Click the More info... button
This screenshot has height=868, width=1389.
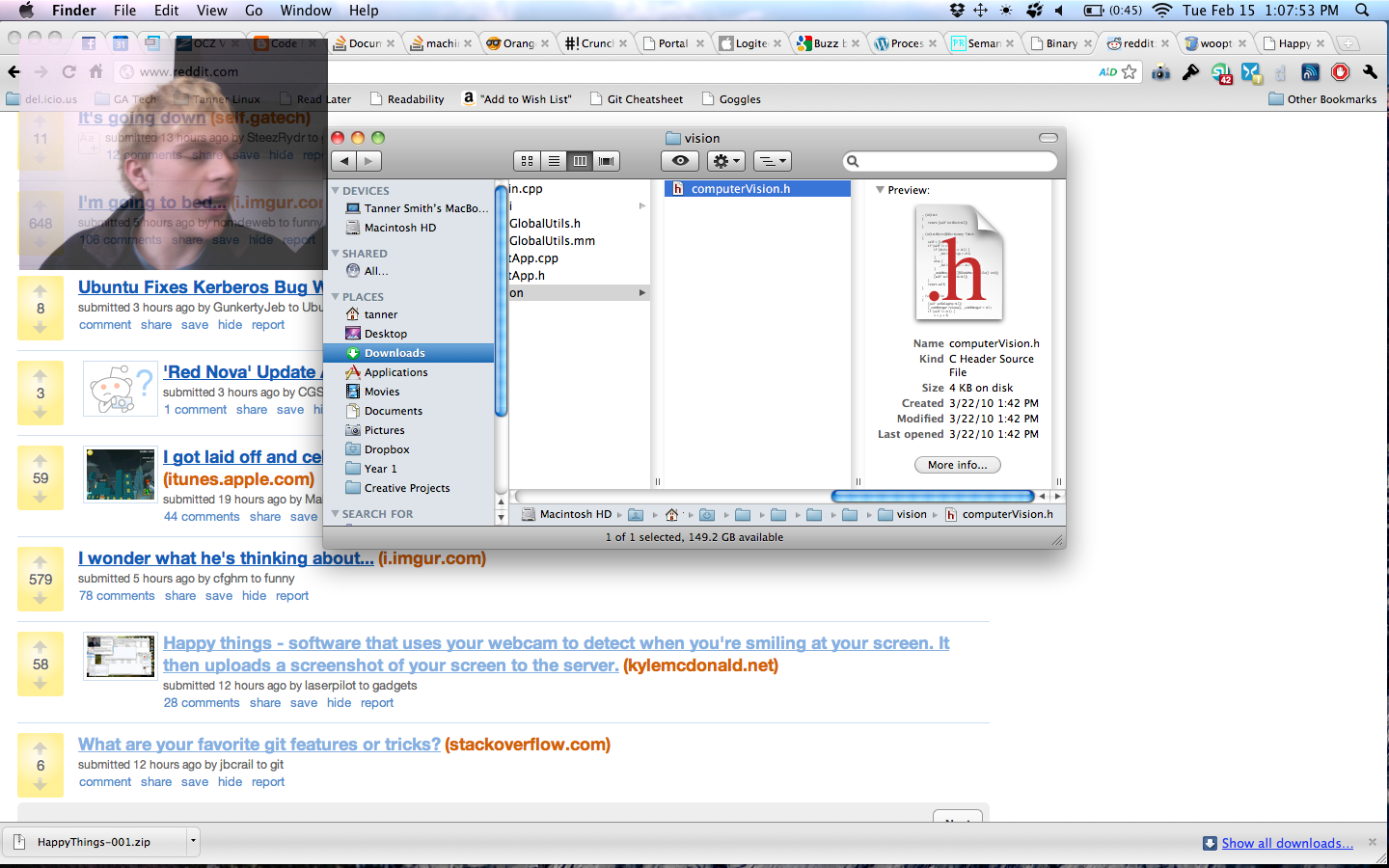pyautogui.click(x=957, y=465)
